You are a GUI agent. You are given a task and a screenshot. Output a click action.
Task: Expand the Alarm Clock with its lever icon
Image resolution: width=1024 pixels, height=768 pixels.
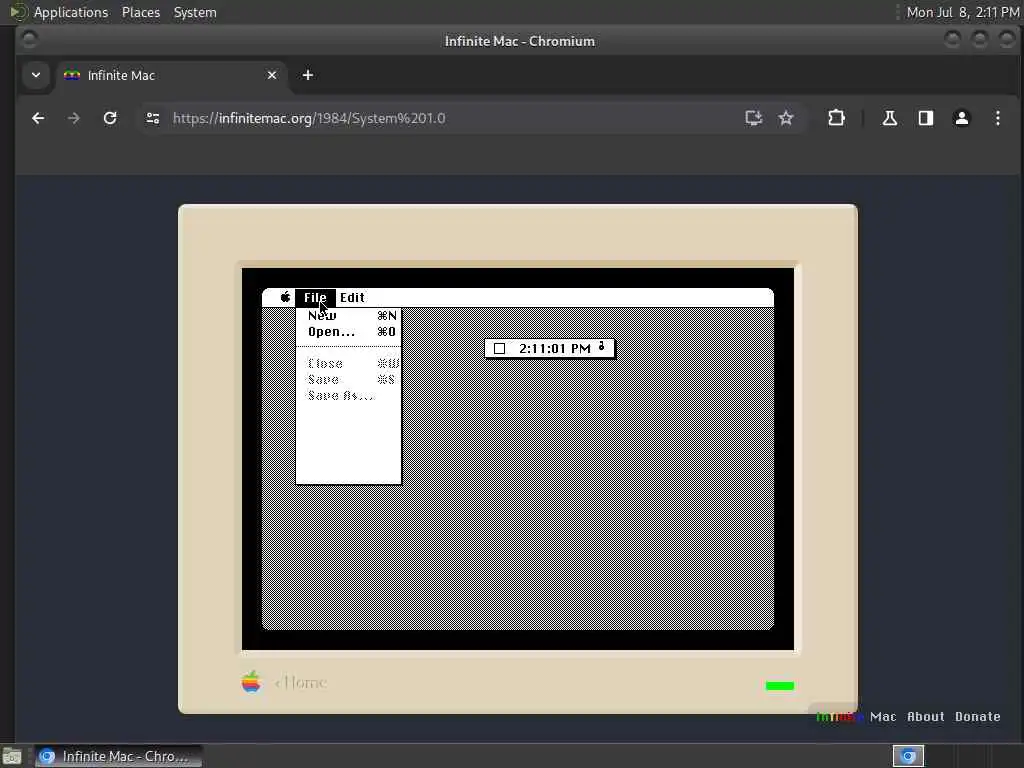click(601, 347)
